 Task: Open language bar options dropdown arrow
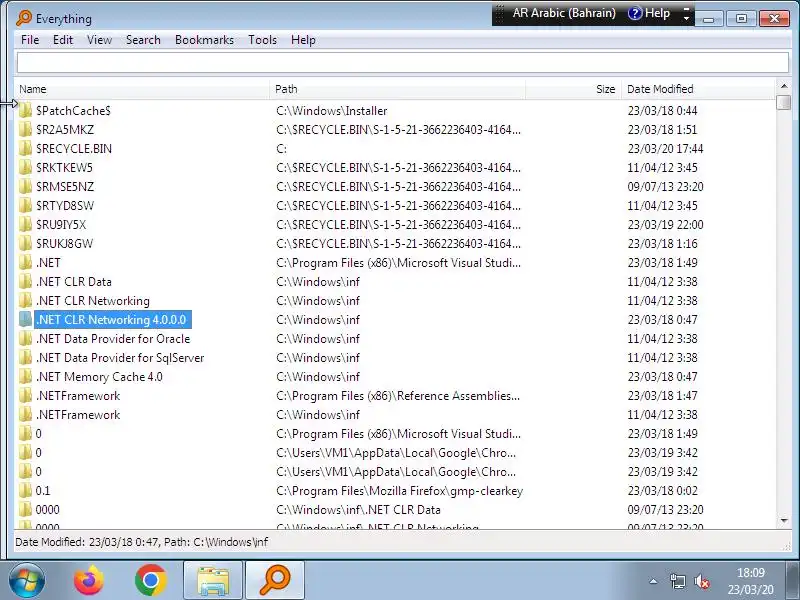(x=686, y=18)
